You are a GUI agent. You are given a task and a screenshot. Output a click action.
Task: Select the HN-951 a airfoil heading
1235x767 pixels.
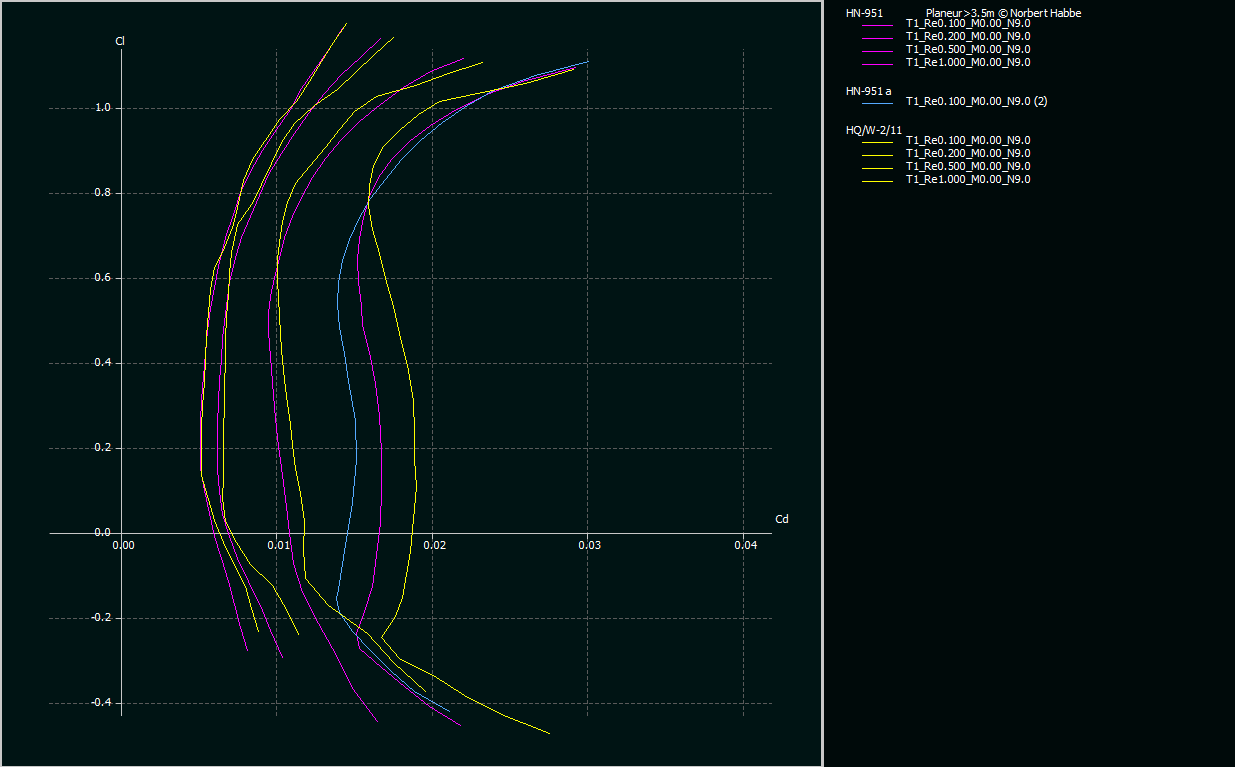point(868,91)
